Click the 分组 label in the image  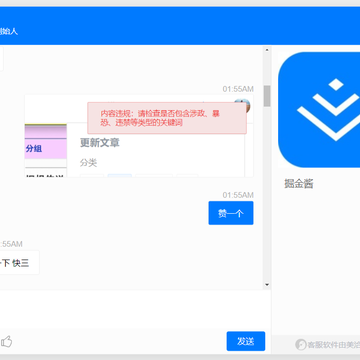tap(34, 149)
